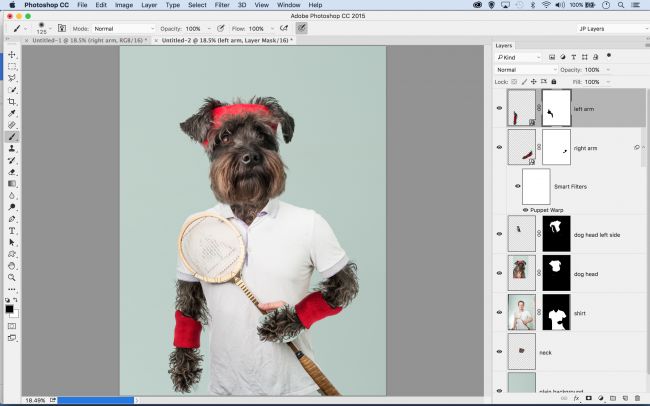Select the neck layer thumbnail
Viewport: 650px width, 406px height.
[522, 352]
